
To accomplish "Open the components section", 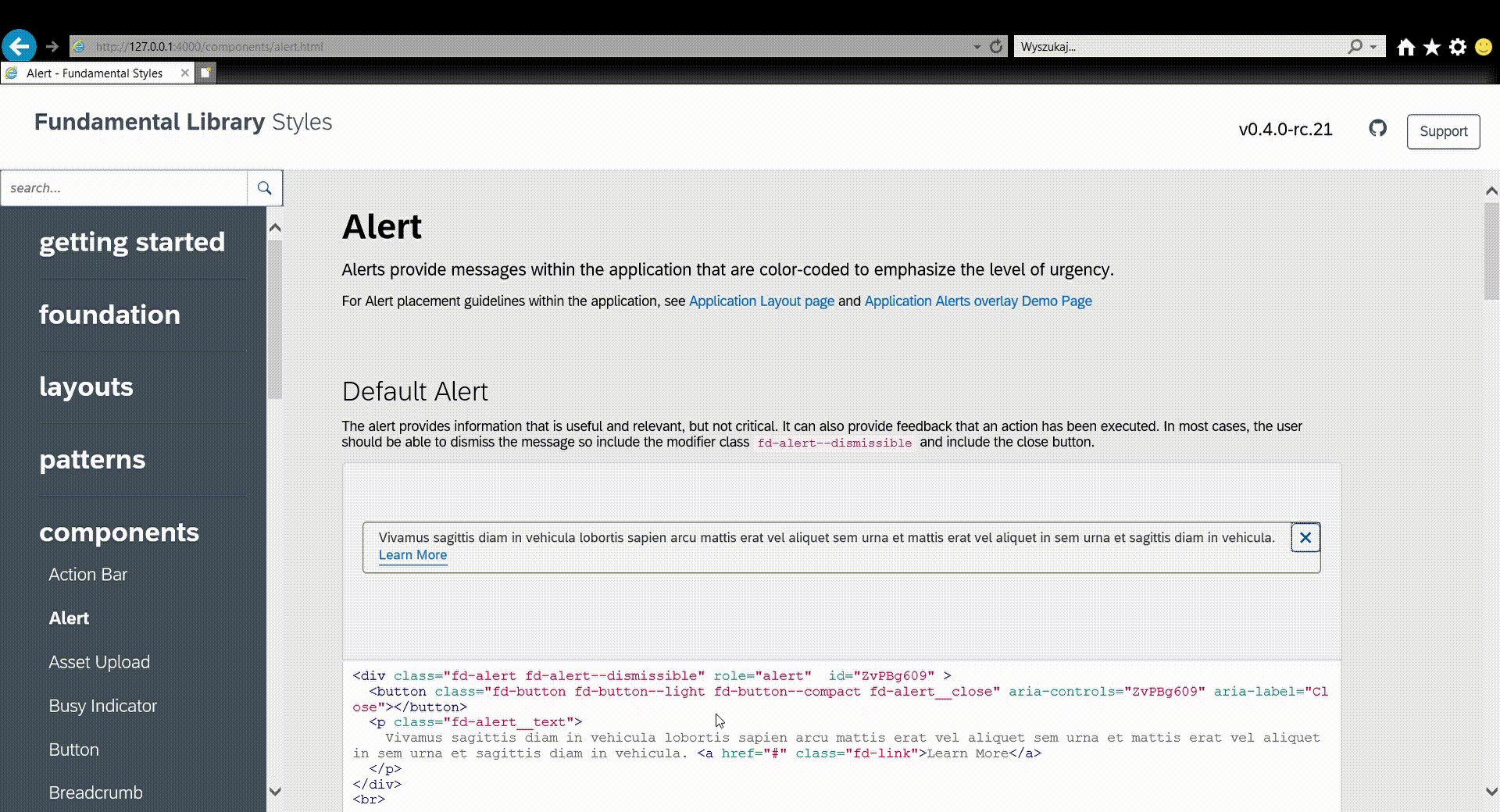I will click(119, 532).
